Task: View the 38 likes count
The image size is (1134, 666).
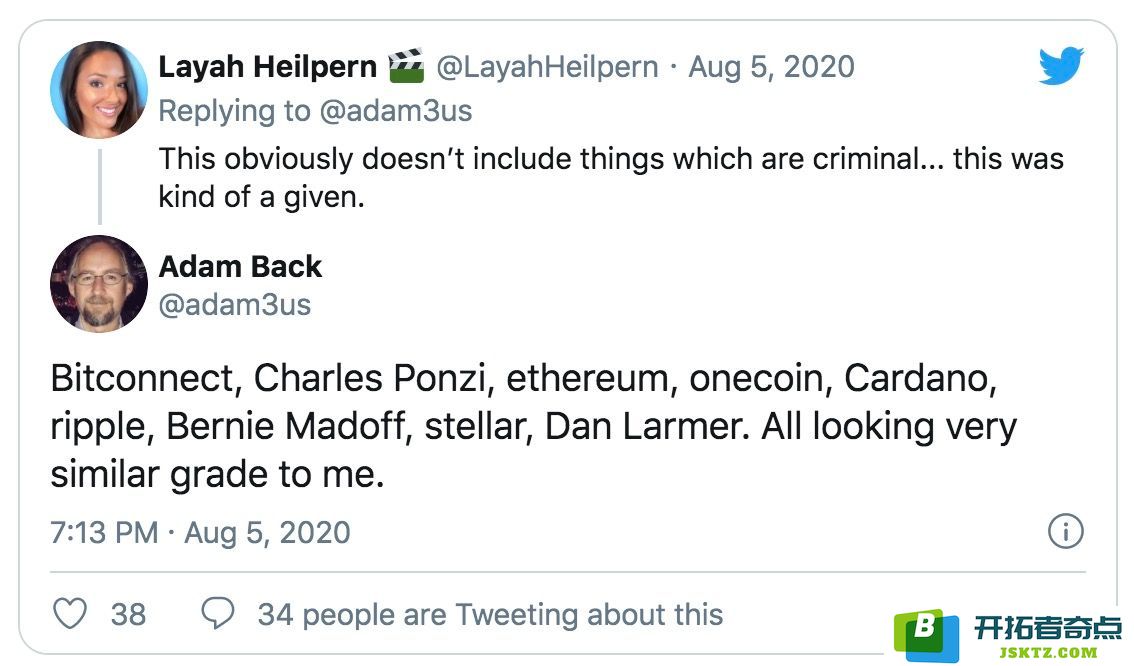Action: (129, 615)
